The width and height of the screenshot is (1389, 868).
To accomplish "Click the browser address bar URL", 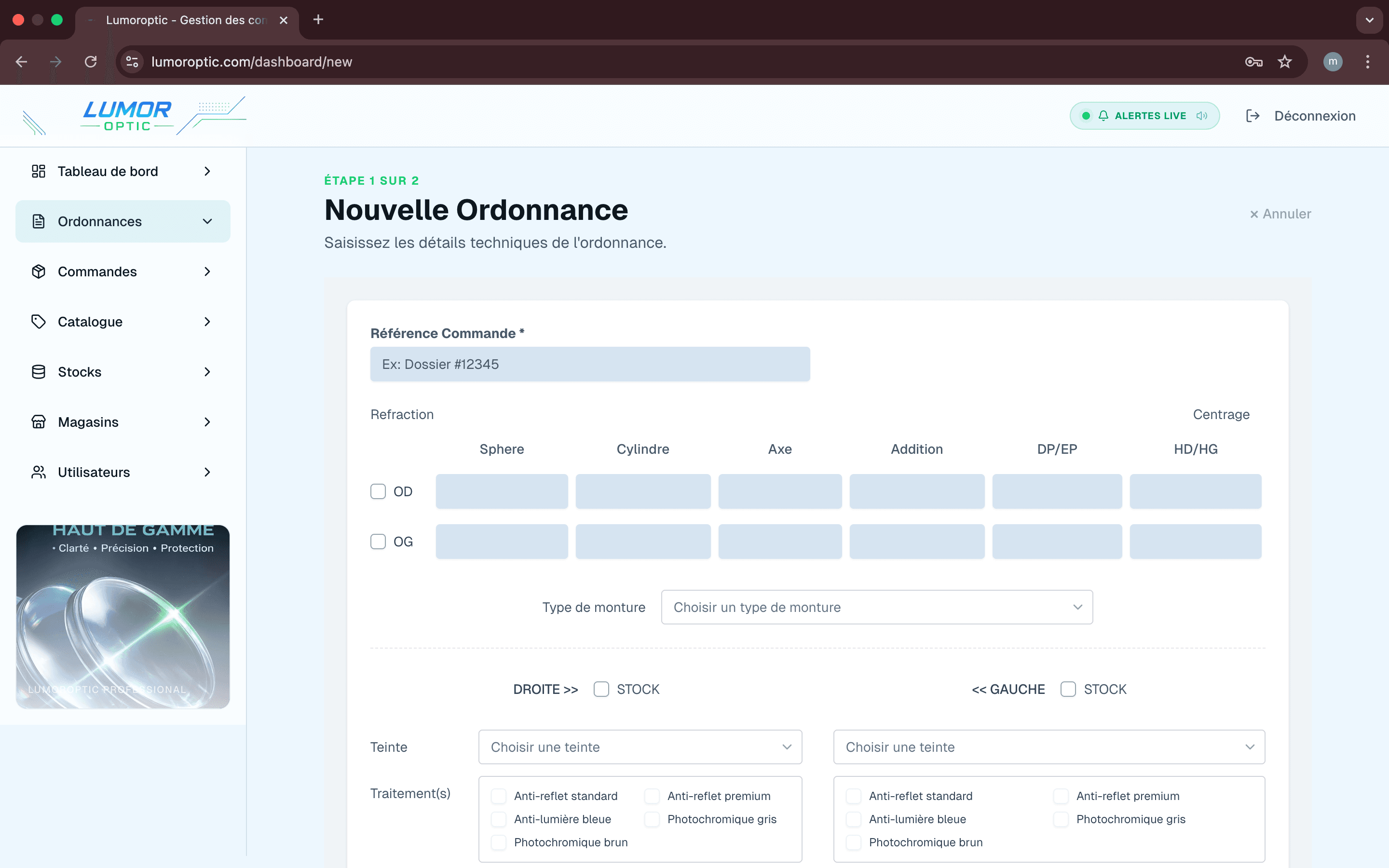I will (x=251, y=61).
